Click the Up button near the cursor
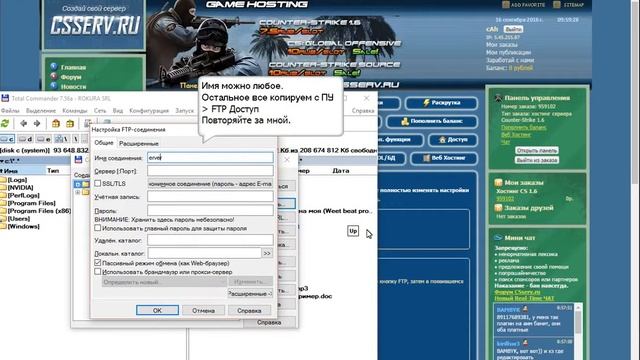Image resolution: width=640 pixels, height=360 pixels. [353, 231]
